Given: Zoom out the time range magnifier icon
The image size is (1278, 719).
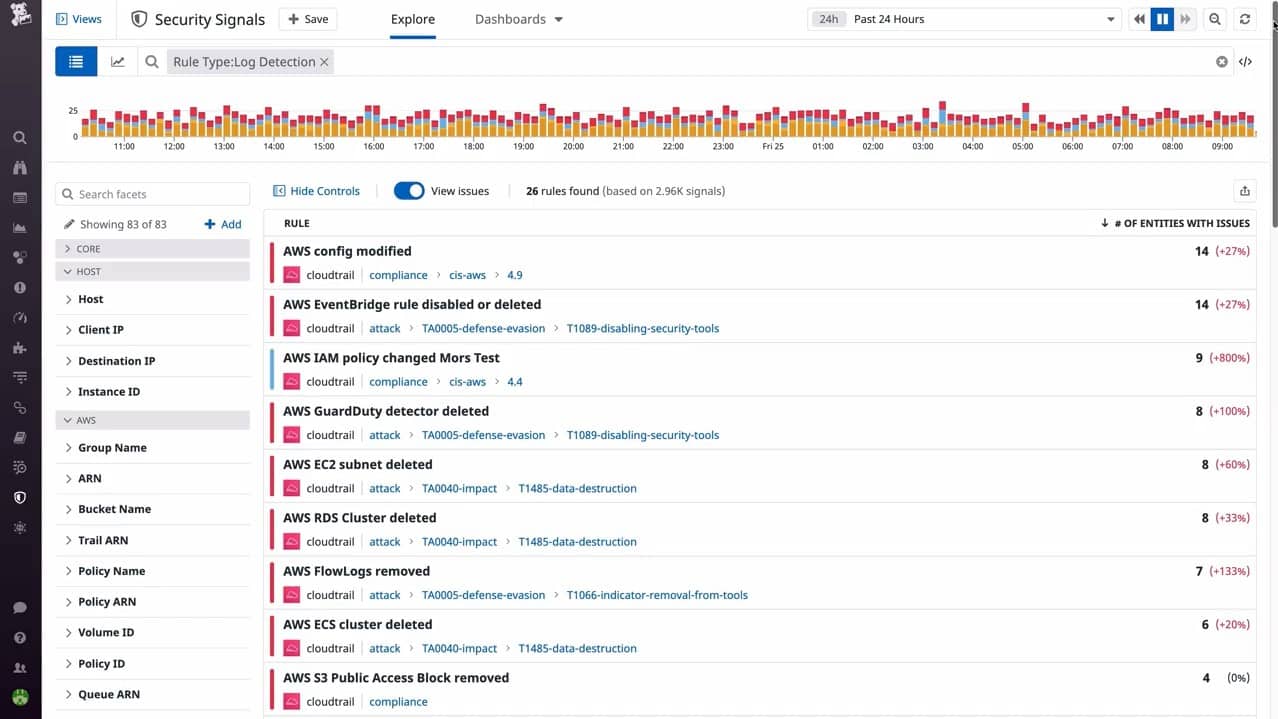Looking at the screenshot, I should pyautogui.click(x=1215, y=19).
